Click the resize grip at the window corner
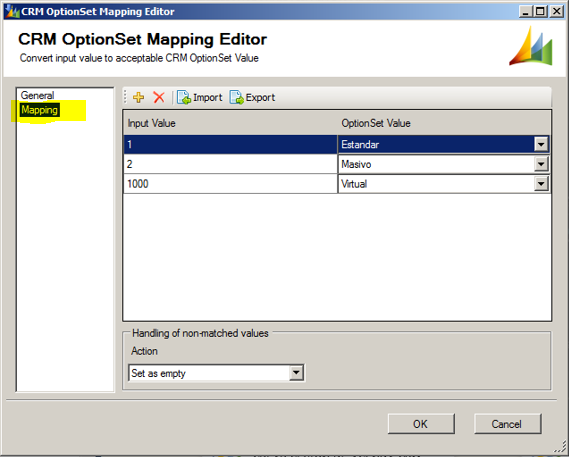569x457 pixels. (x=562, y=449)
